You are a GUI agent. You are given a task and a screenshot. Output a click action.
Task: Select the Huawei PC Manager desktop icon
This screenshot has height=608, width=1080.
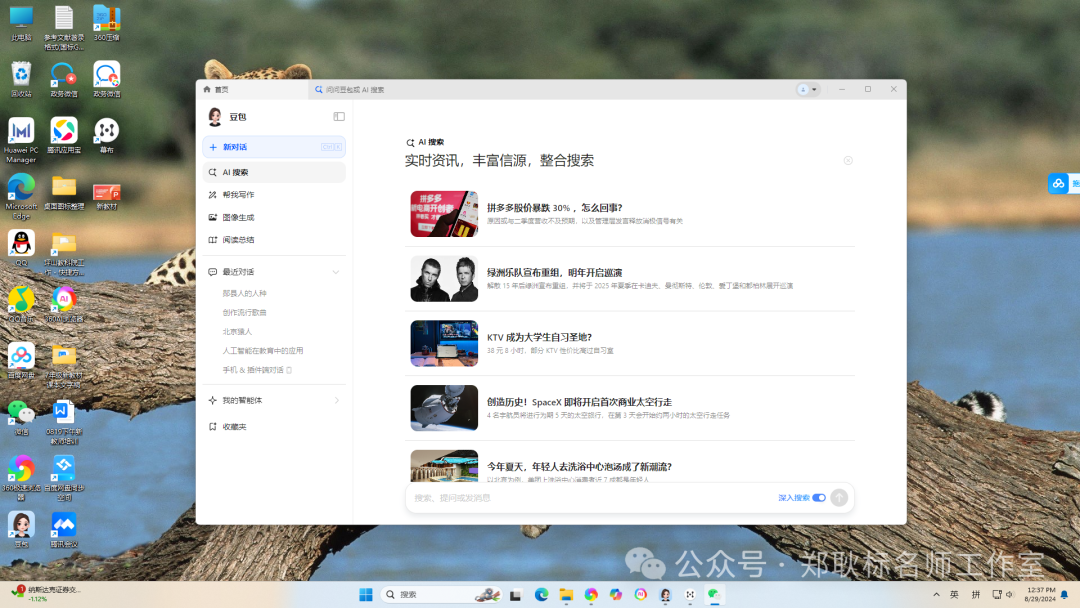(x=21, y=140)
